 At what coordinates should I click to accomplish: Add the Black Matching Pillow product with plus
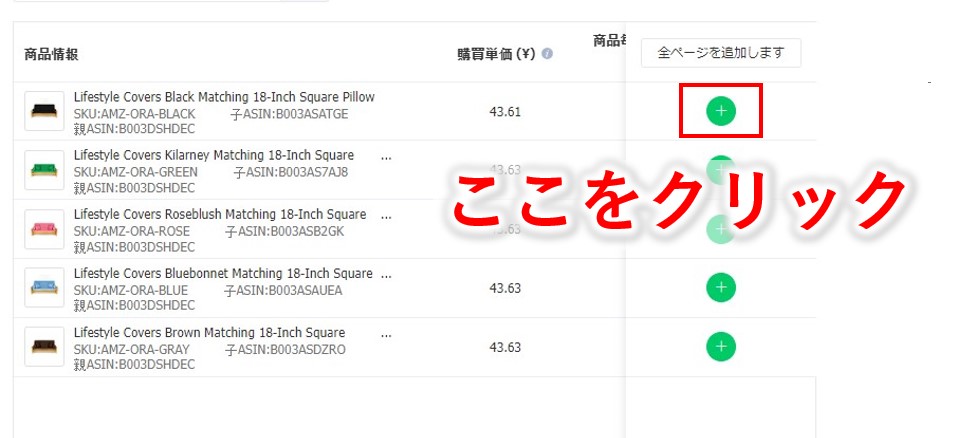[721, 111]
